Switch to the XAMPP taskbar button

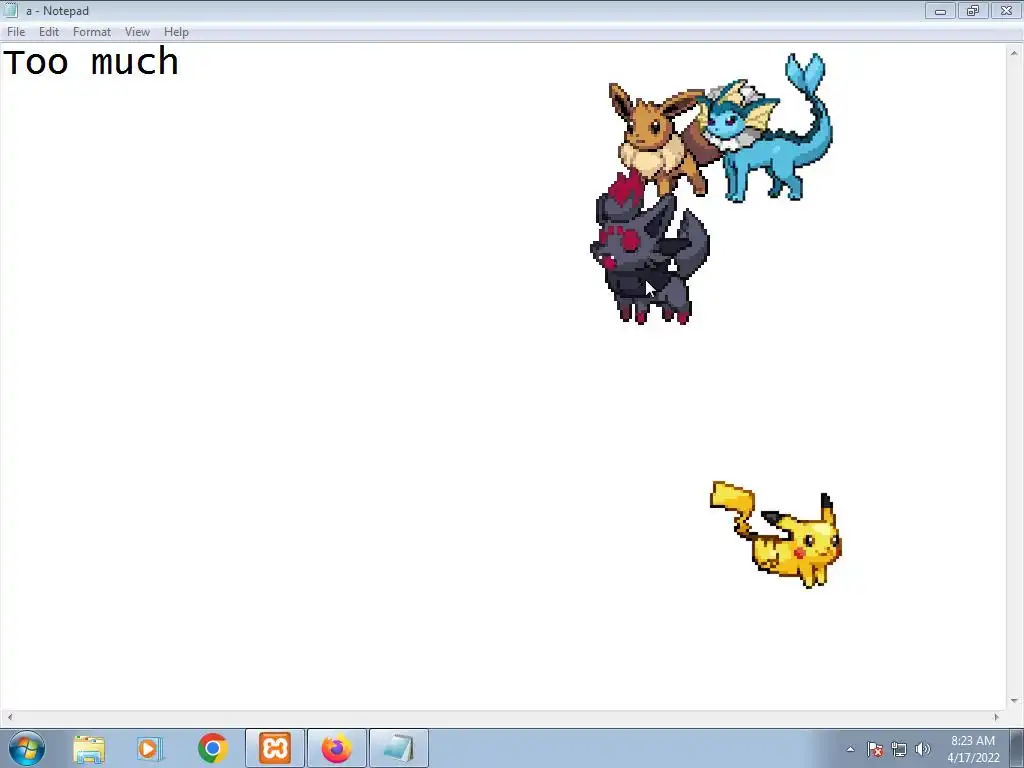[275, 748]
